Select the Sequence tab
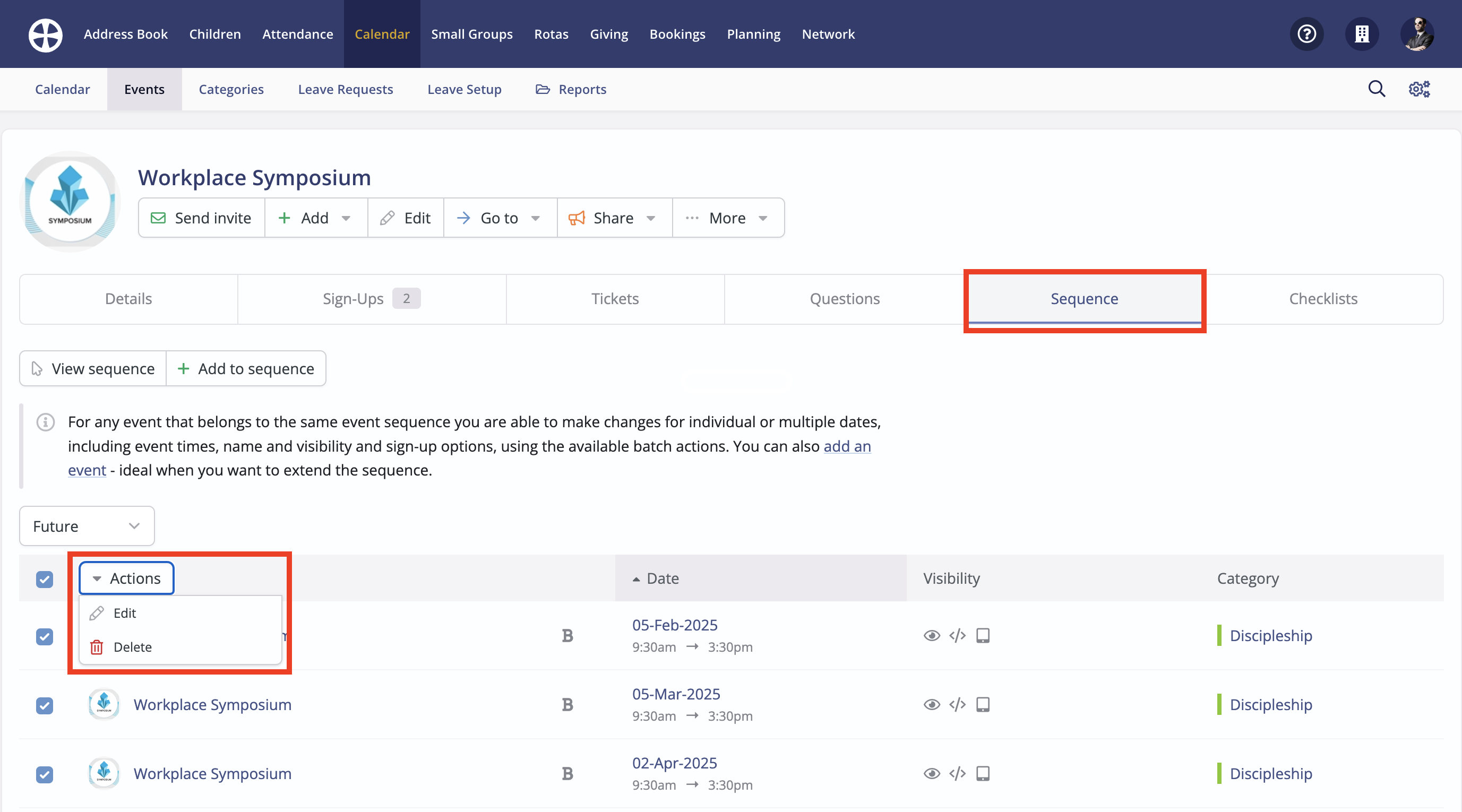The width and height of the screenshot is (1462, 812). click(x=1084, y=299)
